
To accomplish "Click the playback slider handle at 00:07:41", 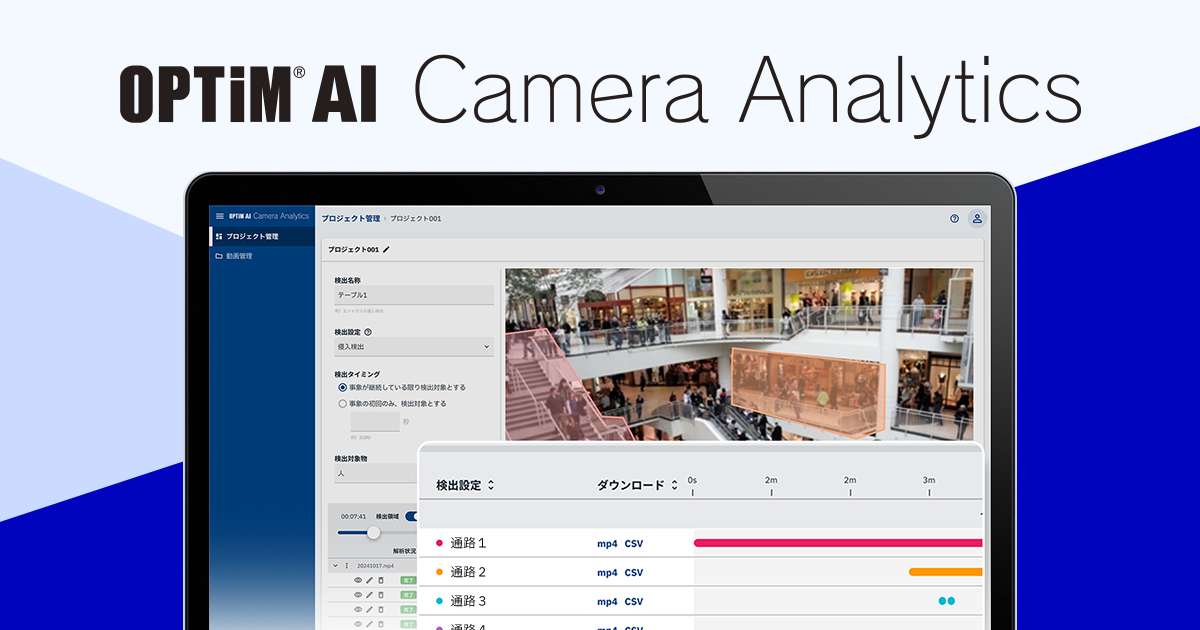I will coord(374,533).
